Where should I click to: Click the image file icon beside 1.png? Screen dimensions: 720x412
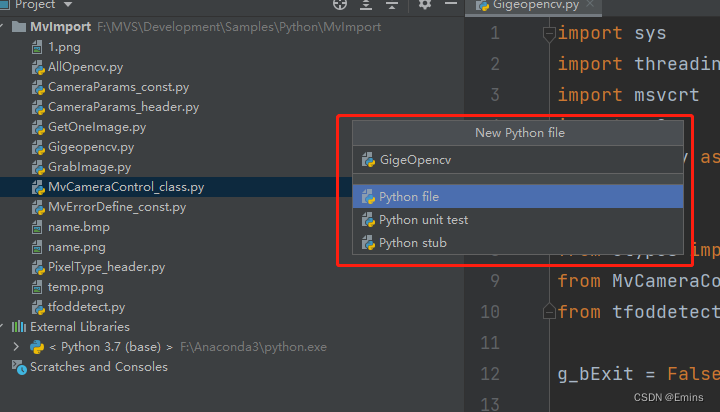37,47
